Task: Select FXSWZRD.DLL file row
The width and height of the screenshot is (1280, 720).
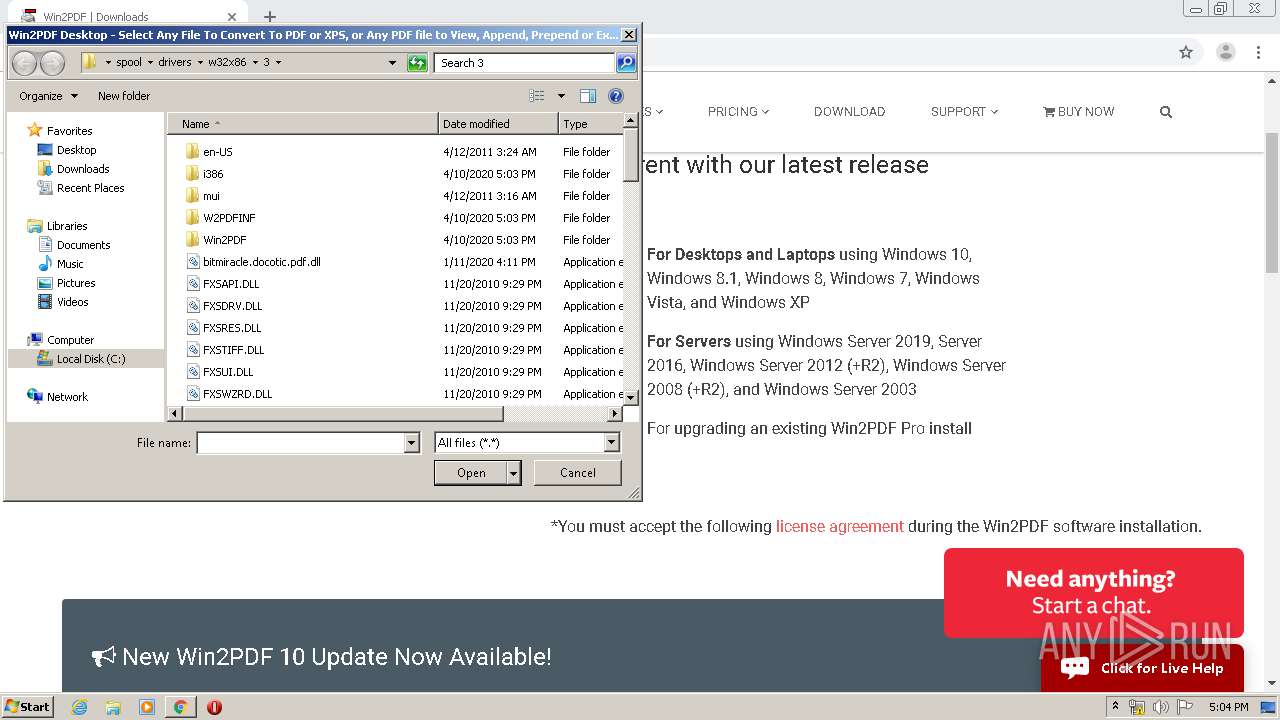Action: (x=395, y=394)
